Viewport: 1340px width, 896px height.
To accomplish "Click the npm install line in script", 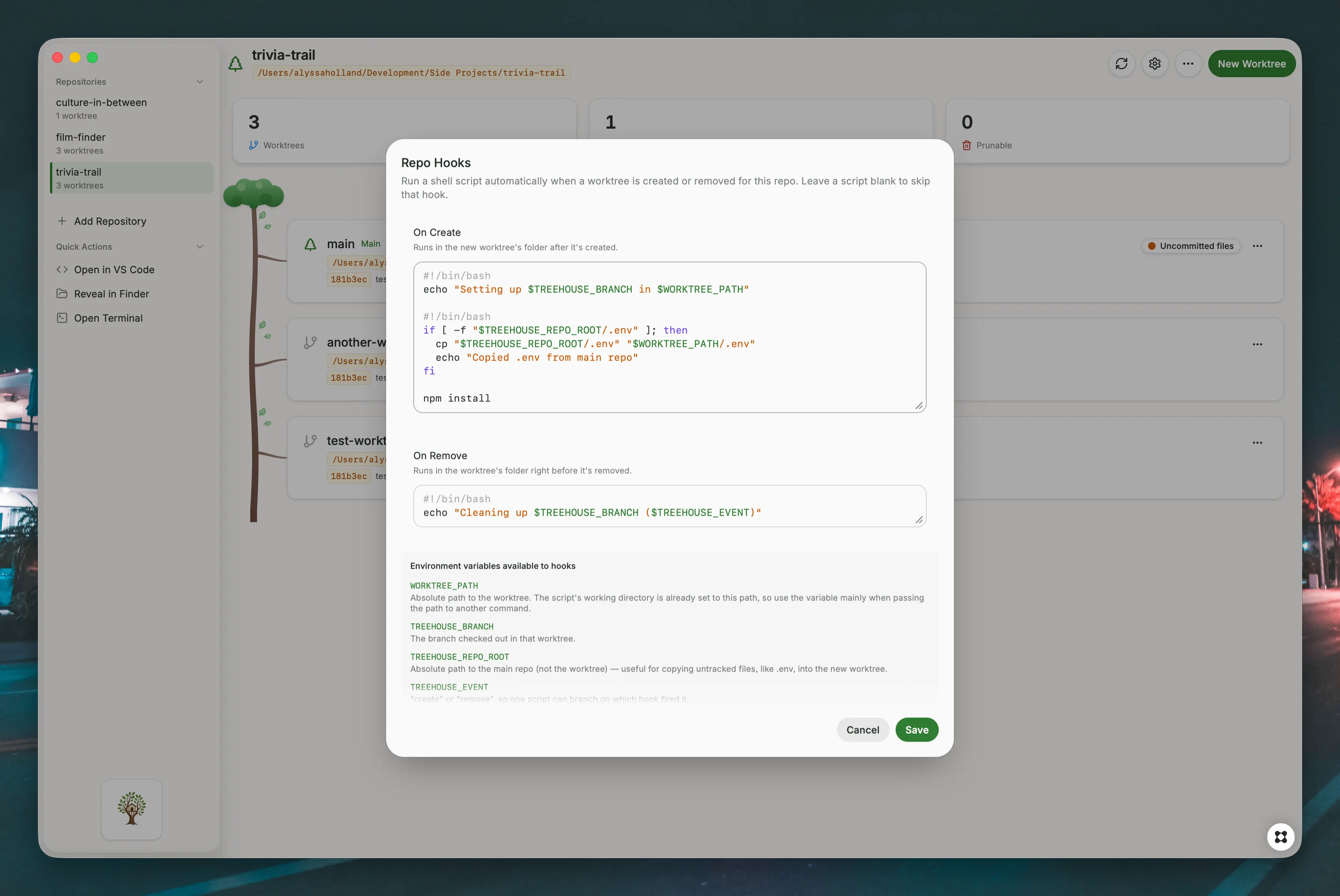I will click(x=457, y=398).
